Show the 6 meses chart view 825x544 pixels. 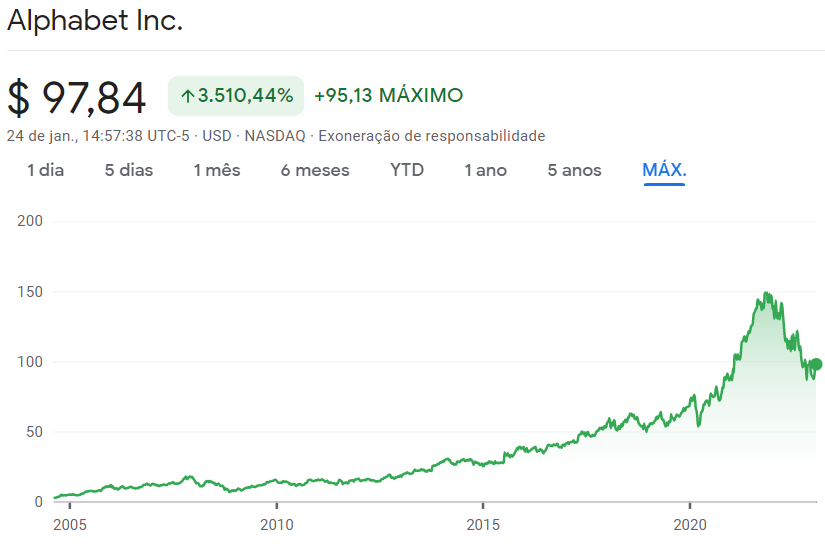click(315, 170)
